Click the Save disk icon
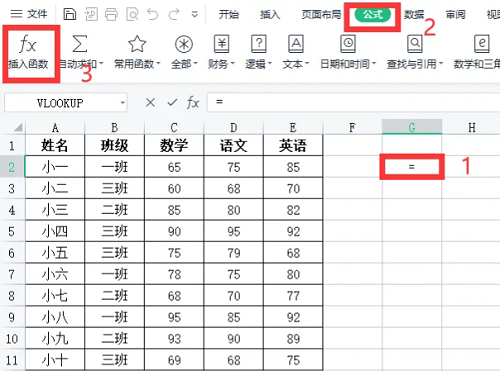500x371 pixels. click(x=70, y=14)
